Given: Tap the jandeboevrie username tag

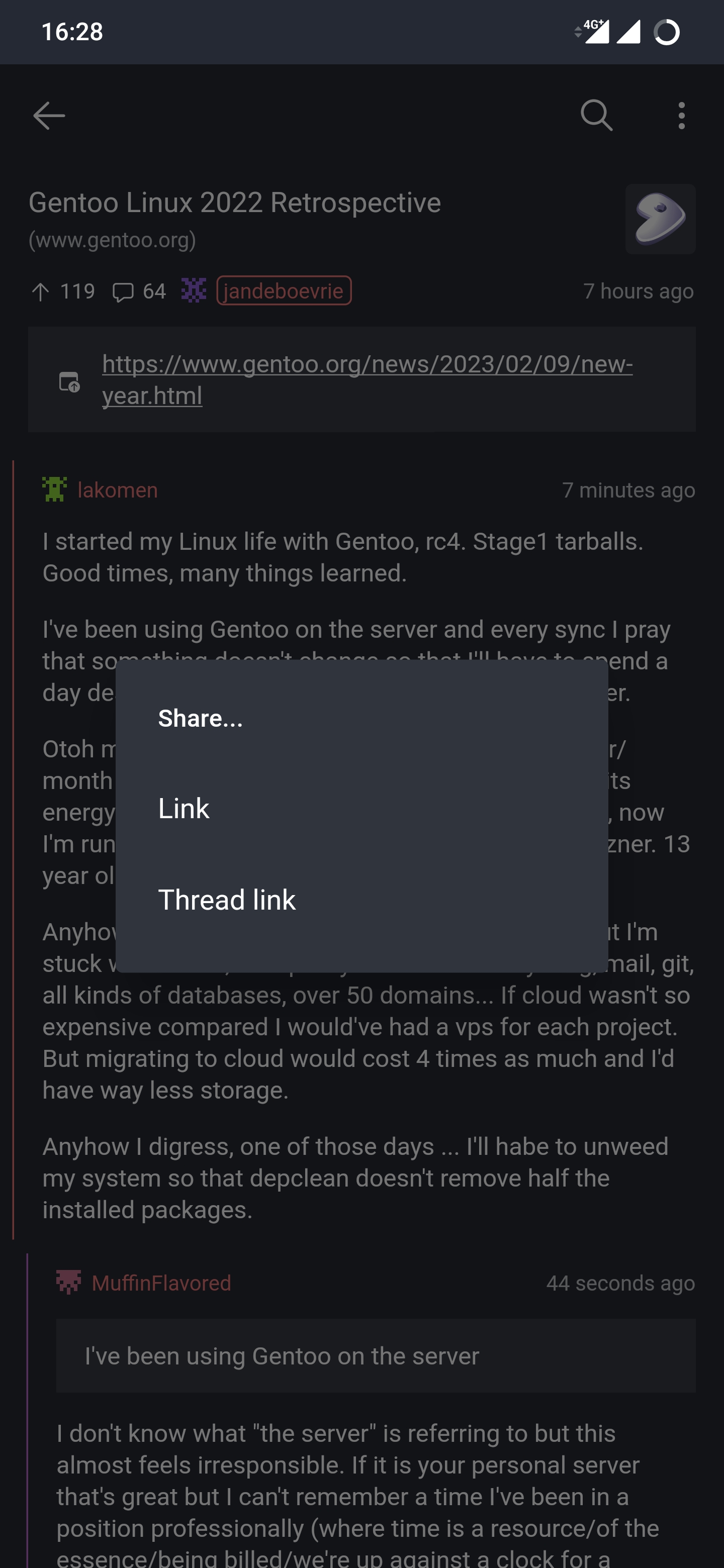Looking at the screenshot, I should tap(284, 291).
